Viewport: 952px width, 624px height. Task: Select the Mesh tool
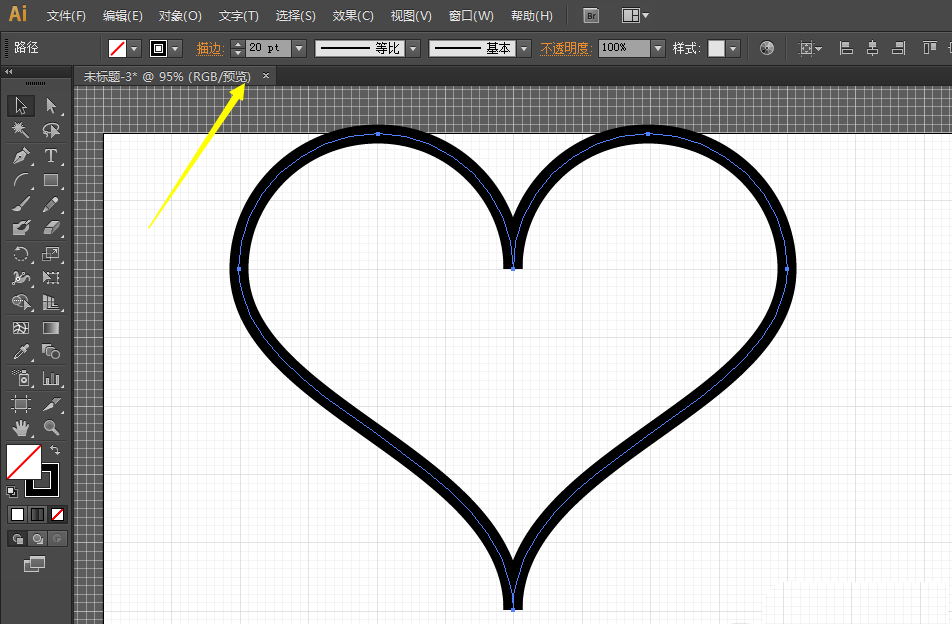click(21, 328)
